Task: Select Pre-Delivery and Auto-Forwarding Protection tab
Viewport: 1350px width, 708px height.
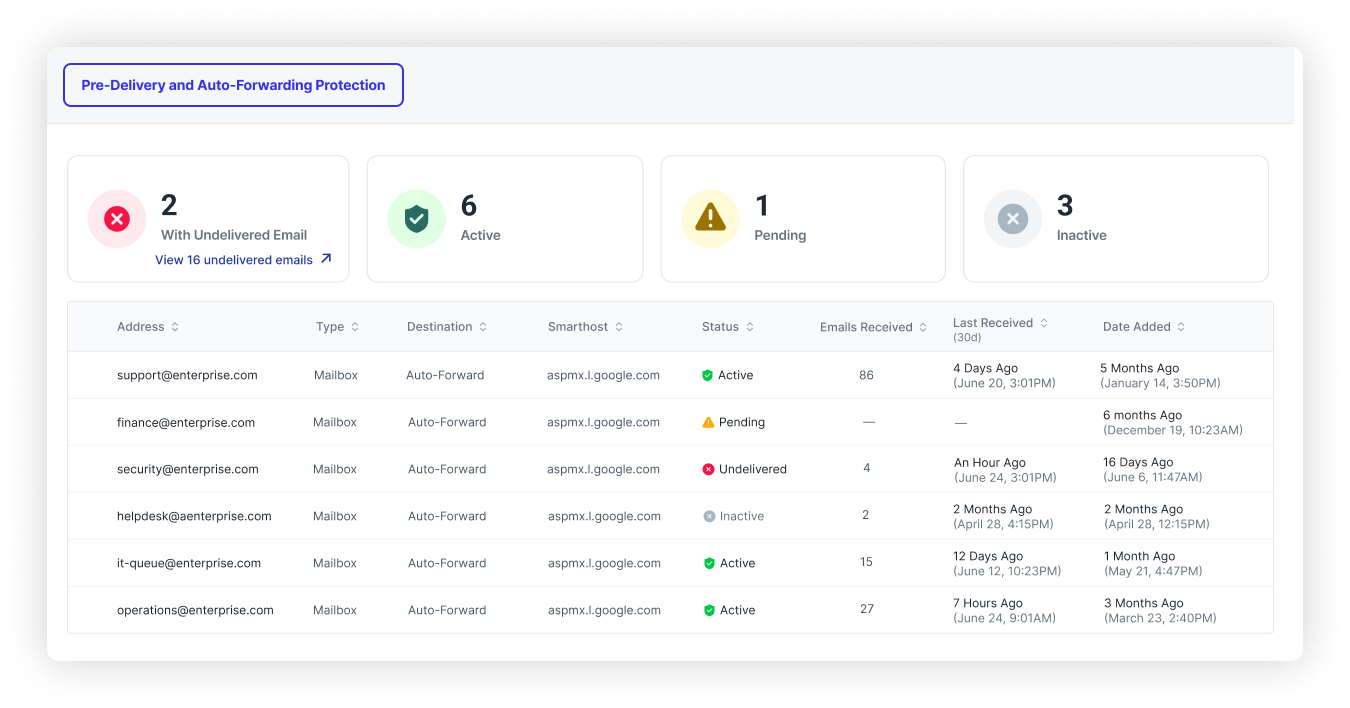Action: pyautogui.click(x=233, y=85)
